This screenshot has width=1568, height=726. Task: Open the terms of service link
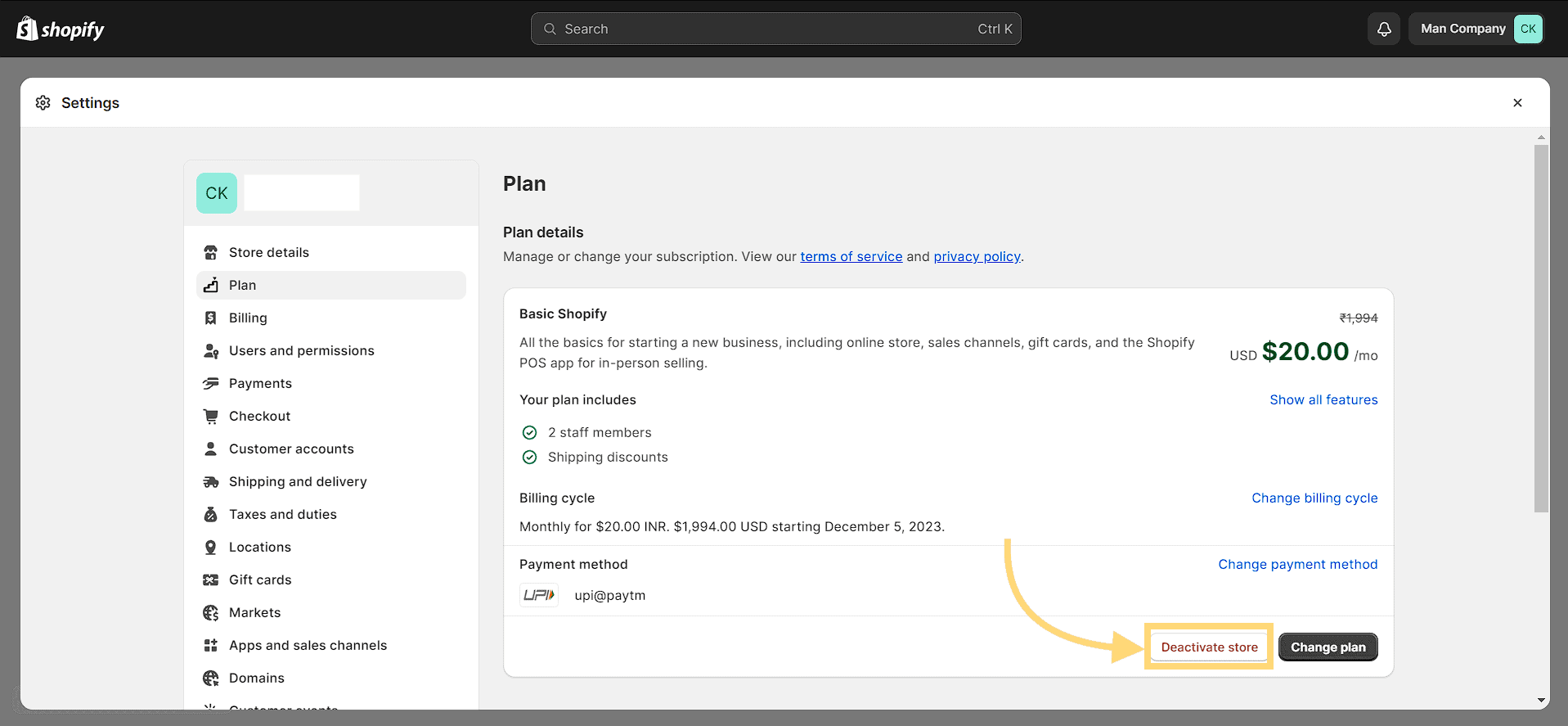tap(851, 256)
